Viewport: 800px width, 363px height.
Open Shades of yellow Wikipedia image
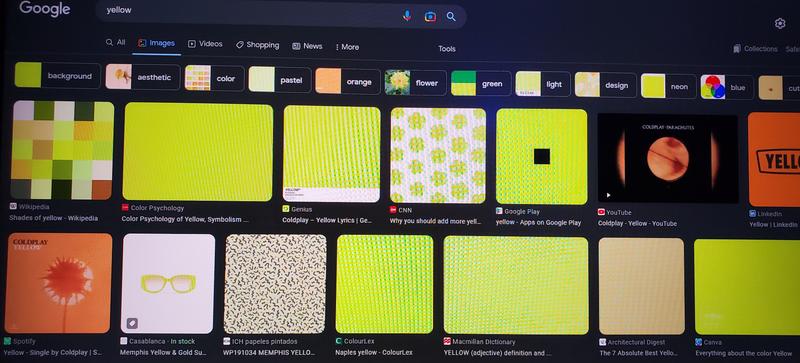pyautogui.click(x=62, y=150)
